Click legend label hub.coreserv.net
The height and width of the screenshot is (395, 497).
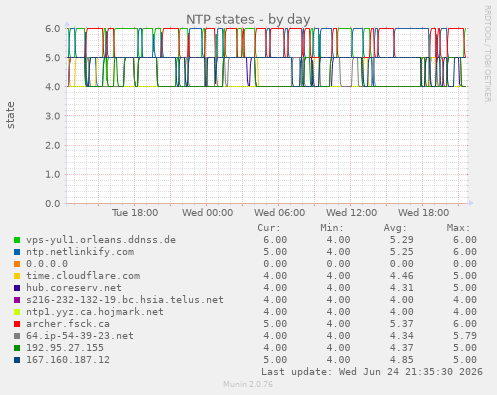pyautogui.click(x=74, y=288)
